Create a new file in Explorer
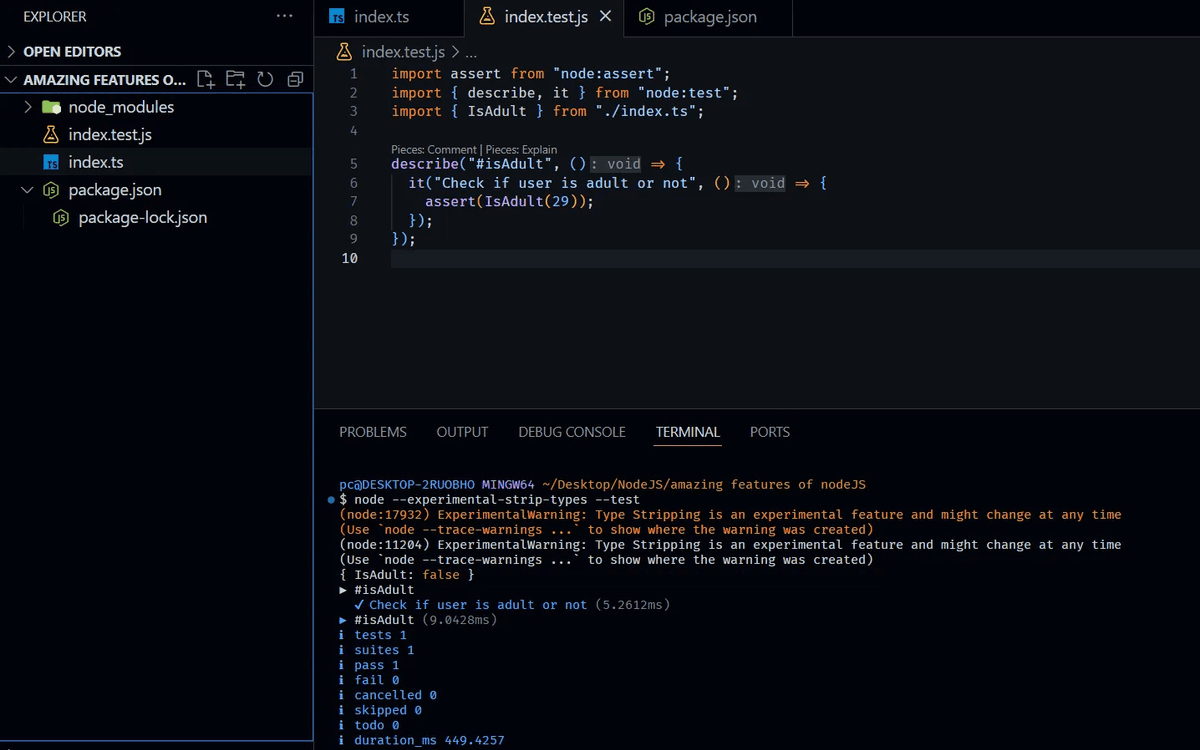 click(206, 79)
